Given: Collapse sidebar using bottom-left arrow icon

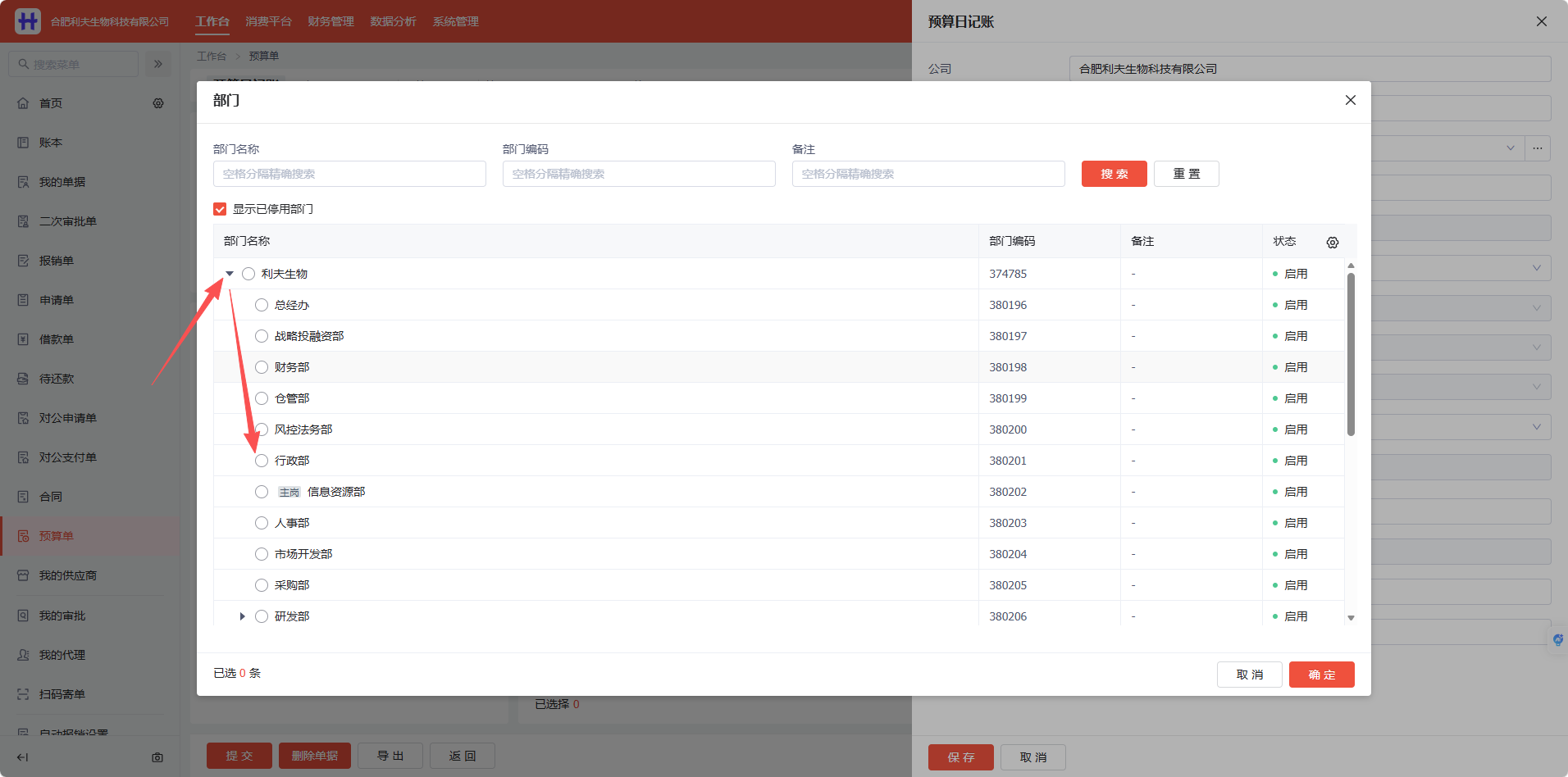Looking at the screenshot, I should 23,757.
